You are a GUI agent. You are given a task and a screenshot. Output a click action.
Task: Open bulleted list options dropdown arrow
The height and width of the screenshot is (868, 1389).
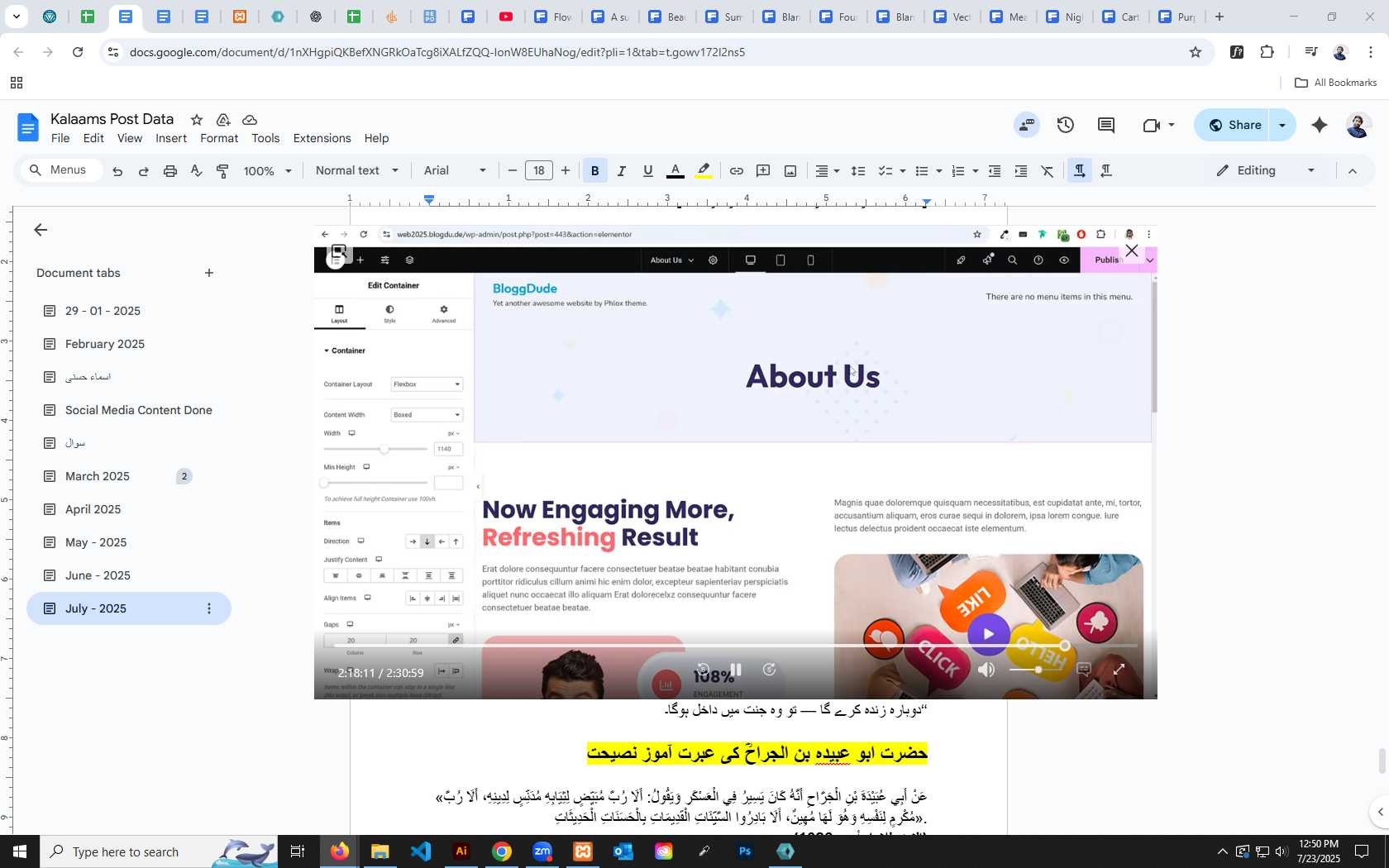tap(938, 171)
